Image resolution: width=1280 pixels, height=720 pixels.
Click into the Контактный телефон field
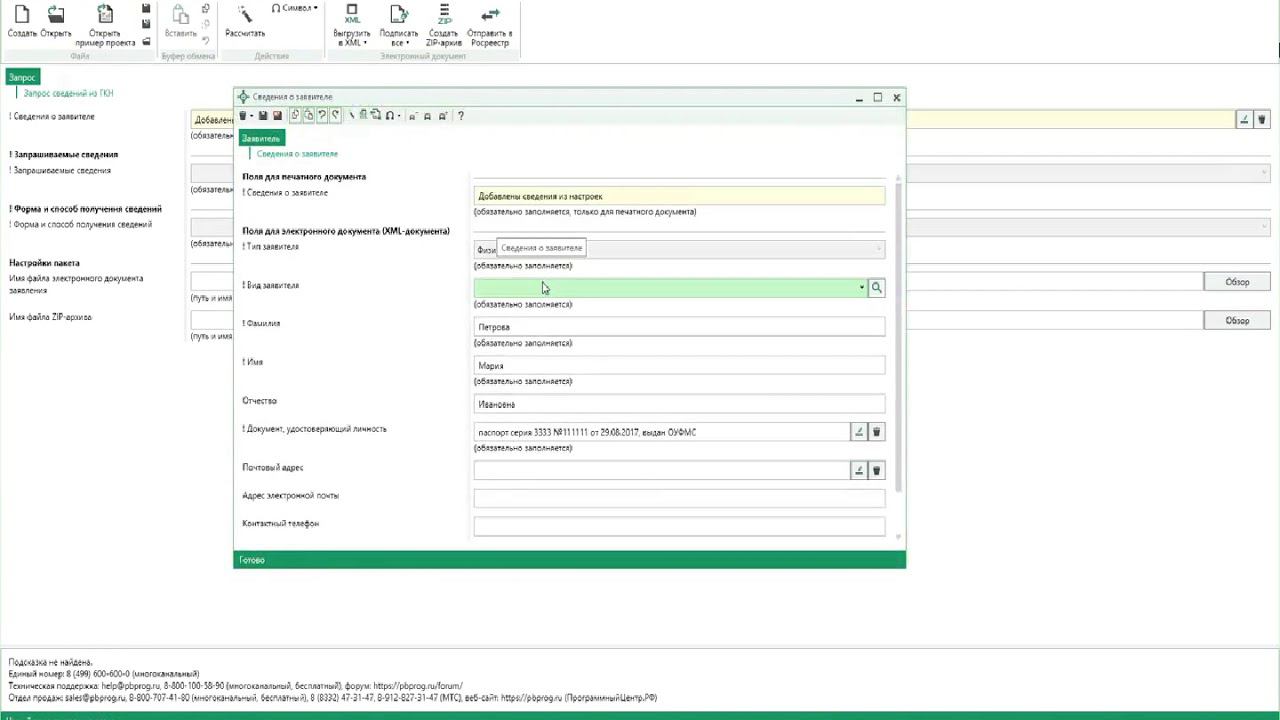(679, 526)
